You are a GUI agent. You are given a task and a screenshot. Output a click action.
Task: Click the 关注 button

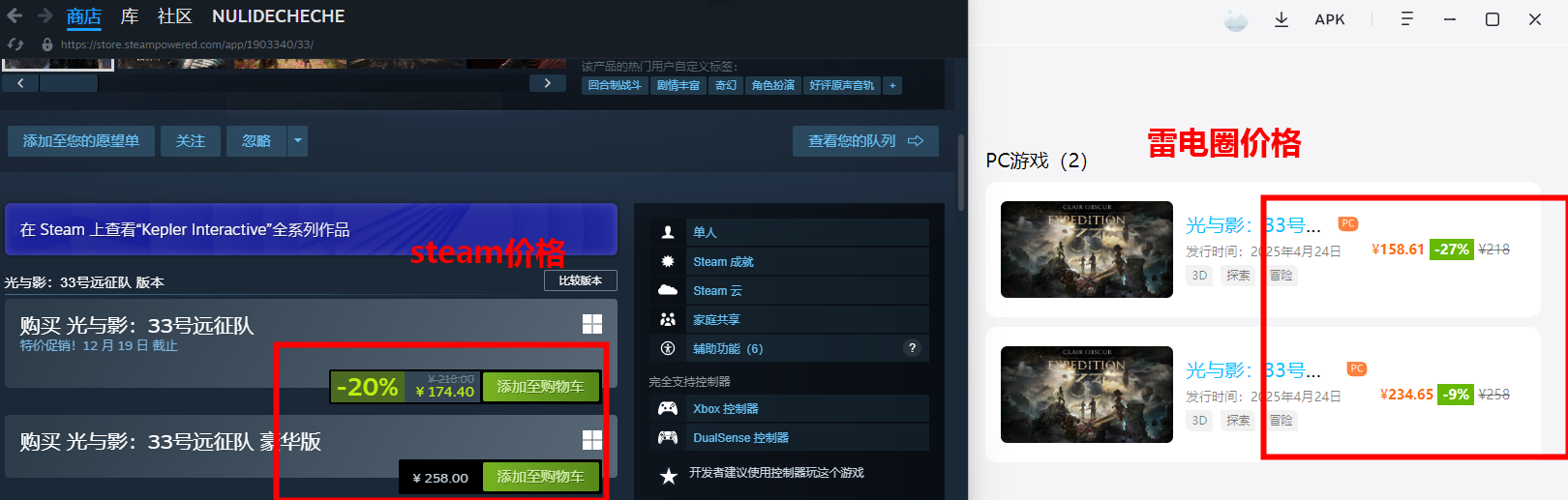(191, 141)
